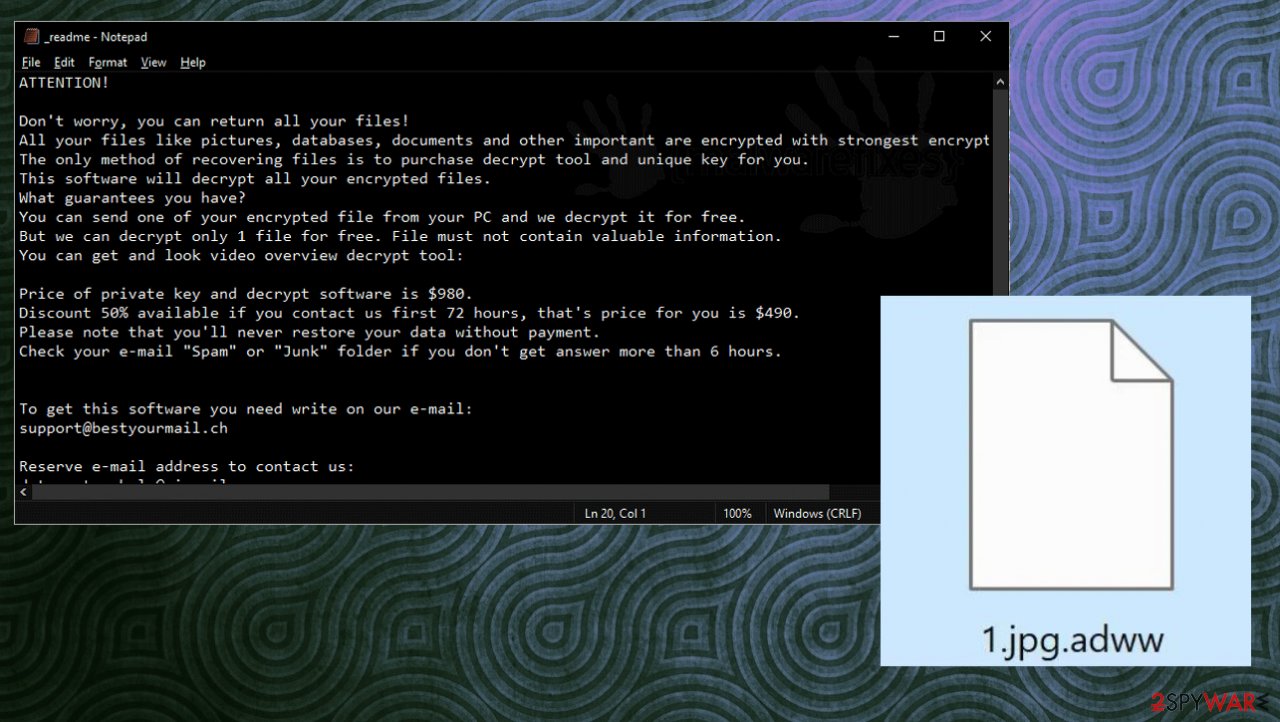Close the _readme Notepad window
The height and width of the screenshot is (722, 1280).
pyautogui.click(x=985, y=37)
